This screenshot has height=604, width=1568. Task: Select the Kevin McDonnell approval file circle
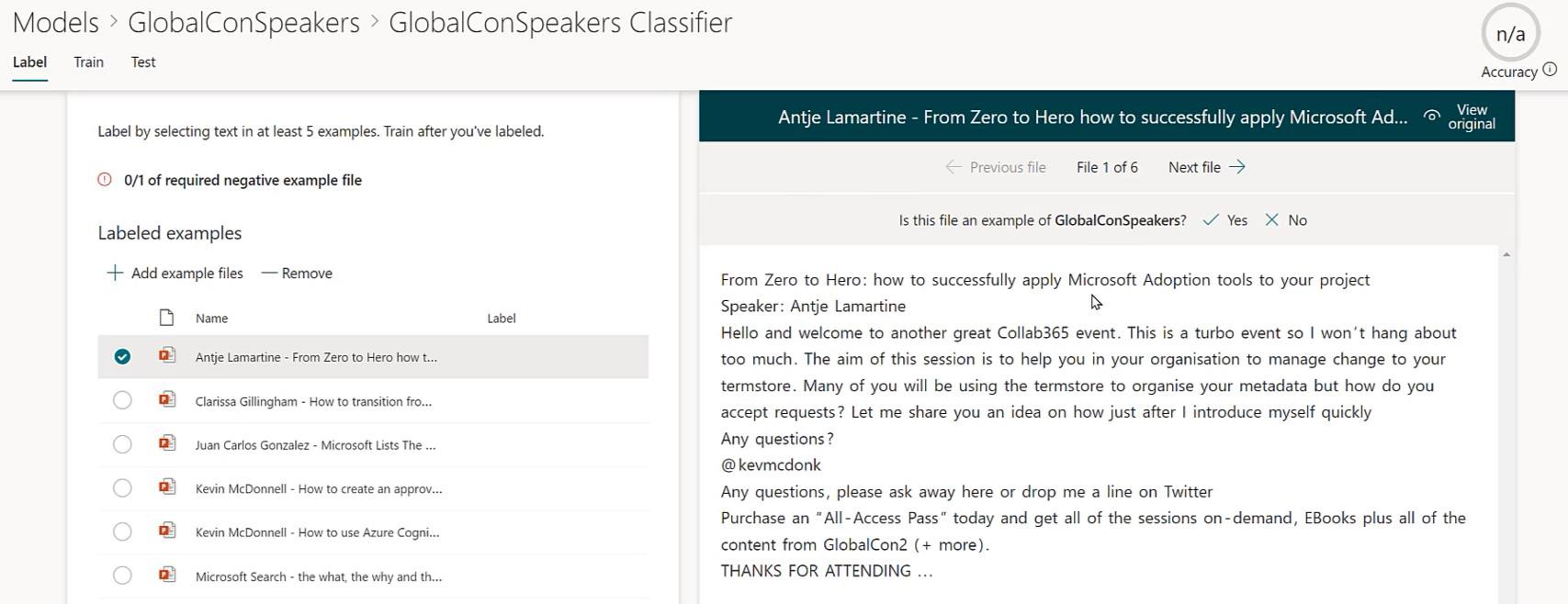122,488
